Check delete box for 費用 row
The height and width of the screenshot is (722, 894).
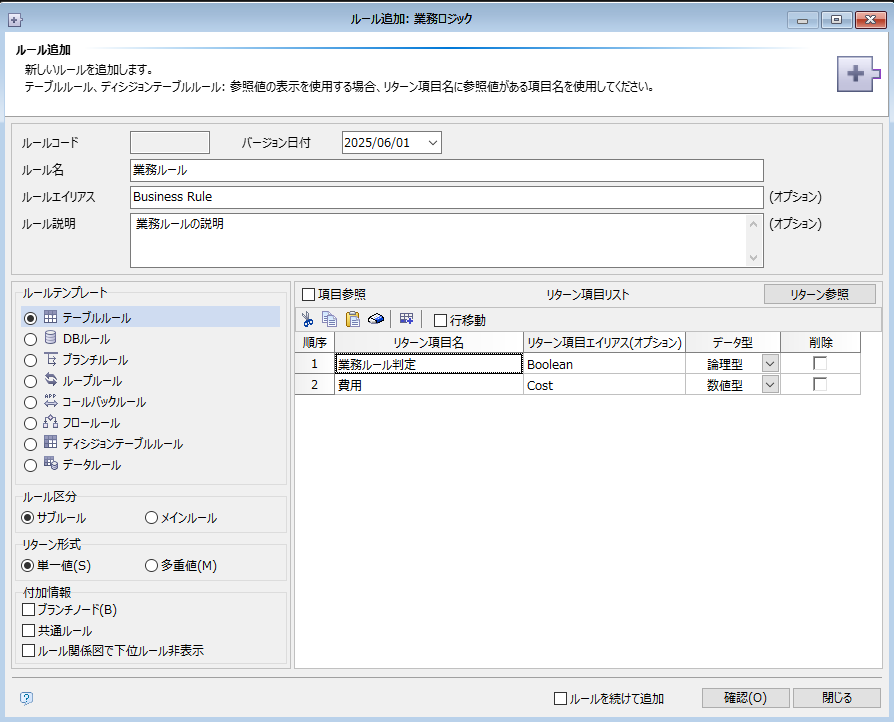(820, 384)
